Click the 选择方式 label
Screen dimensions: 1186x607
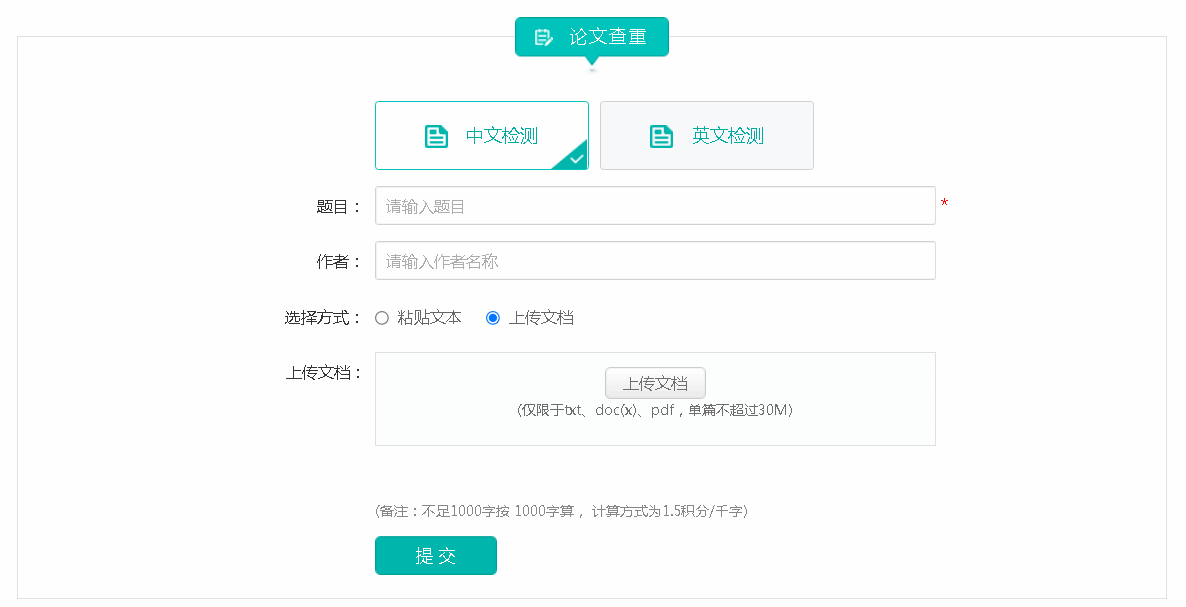coord(322,318)
